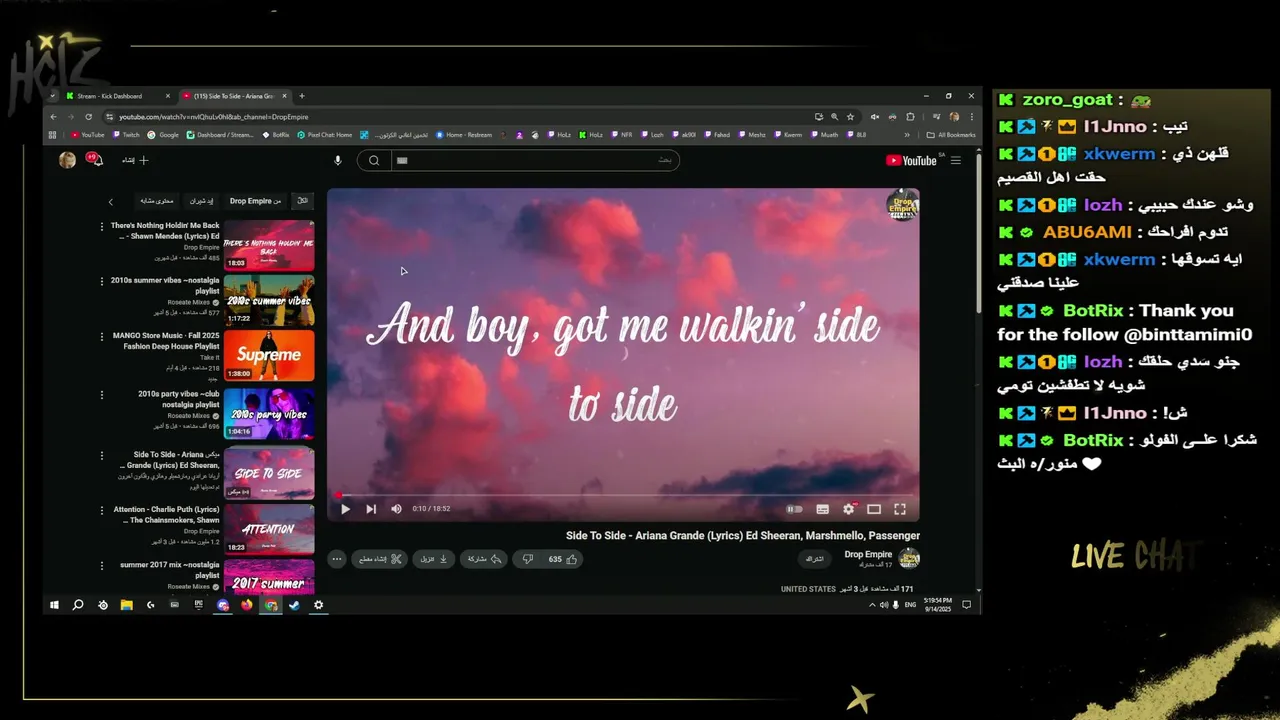Open Chrome extensions puzzle icon
Screen dimensions: 1280x720
pos(909,116)
